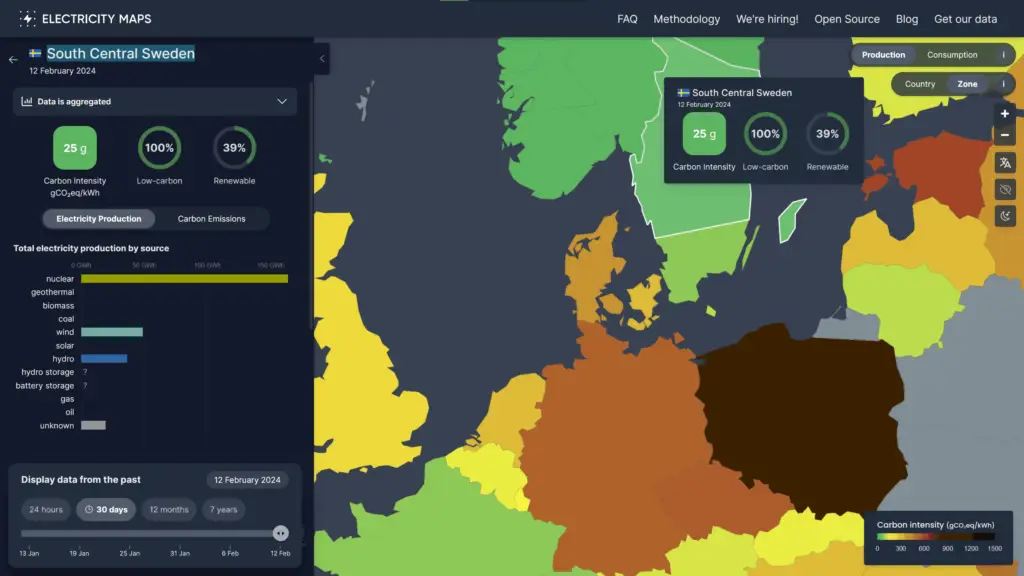The image size is (1024, 576).
Task: Click the 'biomass' row label
Action: tap(58, 306)
